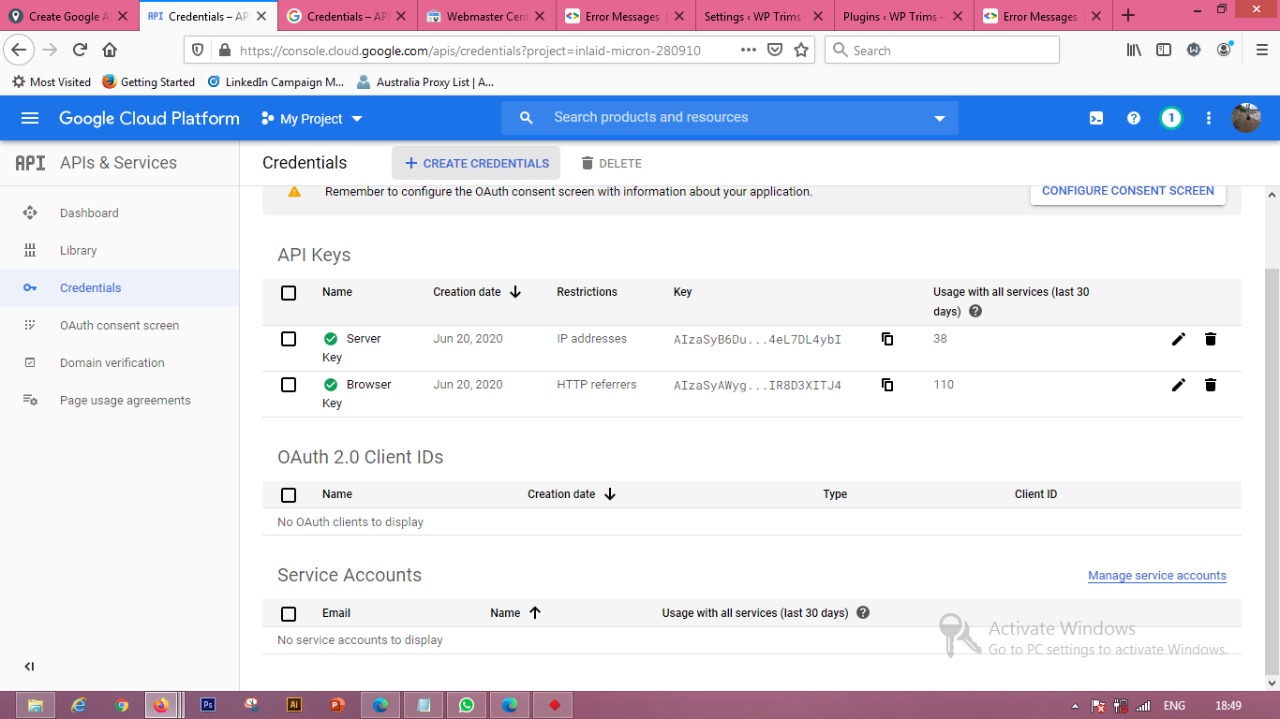Open usage help icon in API Keys header

pos(975,311)
